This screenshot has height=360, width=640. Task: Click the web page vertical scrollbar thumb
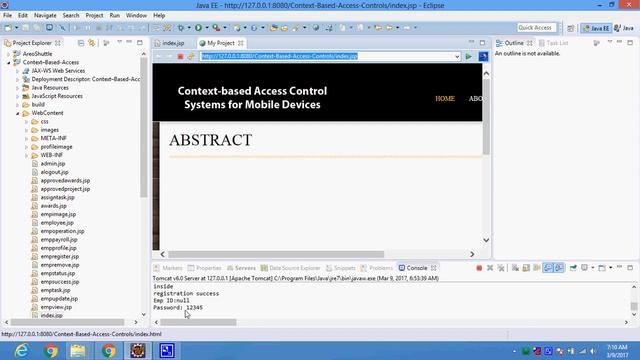tap(486, 116)
